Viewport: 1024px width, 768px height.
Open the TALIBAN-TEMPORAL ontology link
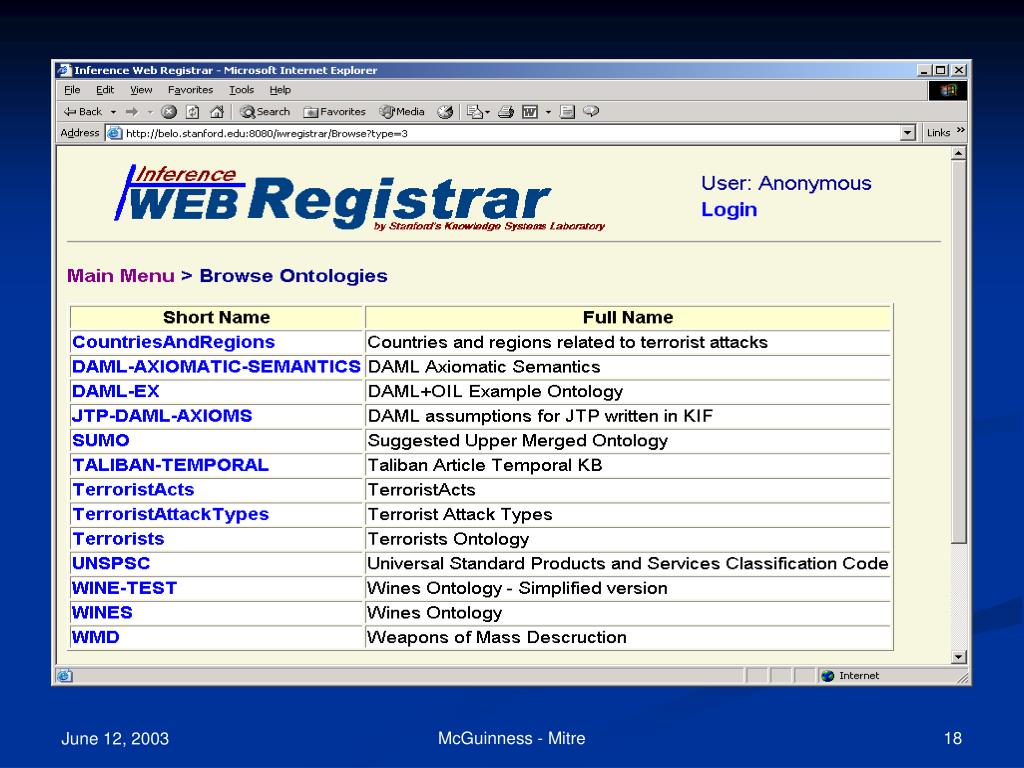point(170,465)
